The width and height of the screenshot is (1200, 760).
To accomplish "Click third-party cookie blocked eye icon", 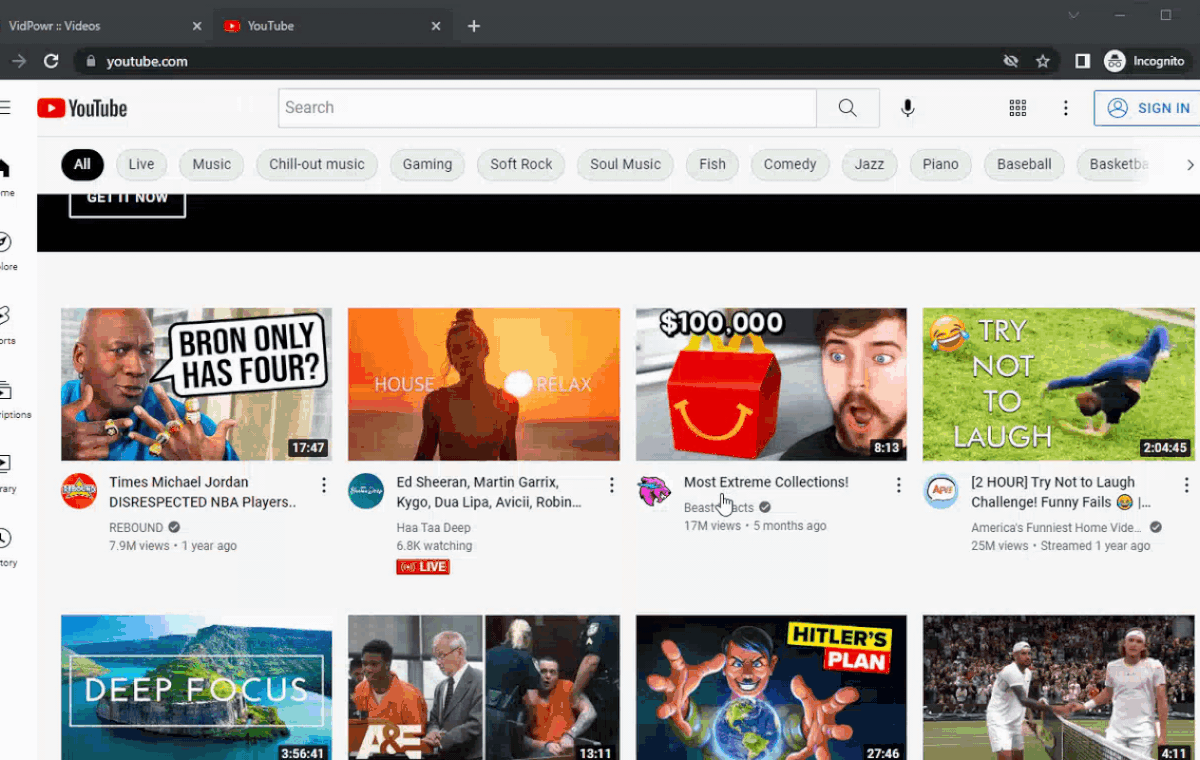I will tap(1011, 61).
